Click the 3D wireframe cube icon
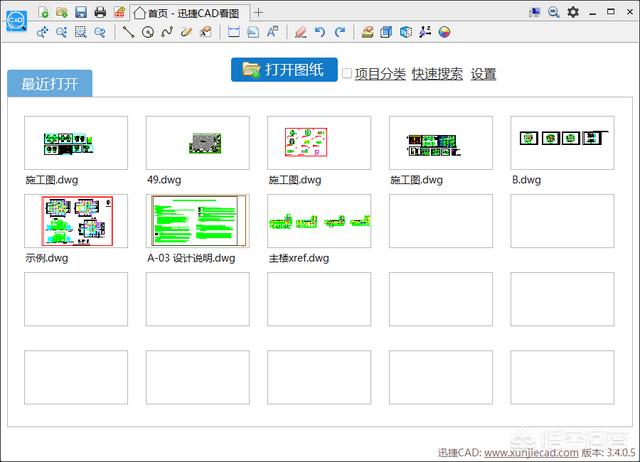The image size is (640, 462). tap(386, 32)
